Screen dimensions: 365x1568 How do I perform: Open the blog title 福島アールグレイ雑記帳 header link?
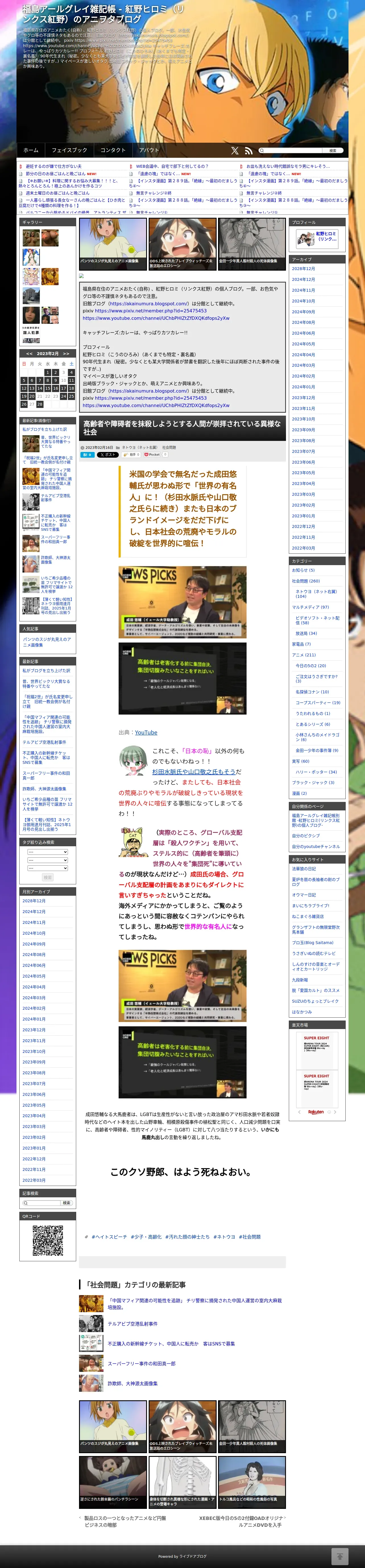103,14
